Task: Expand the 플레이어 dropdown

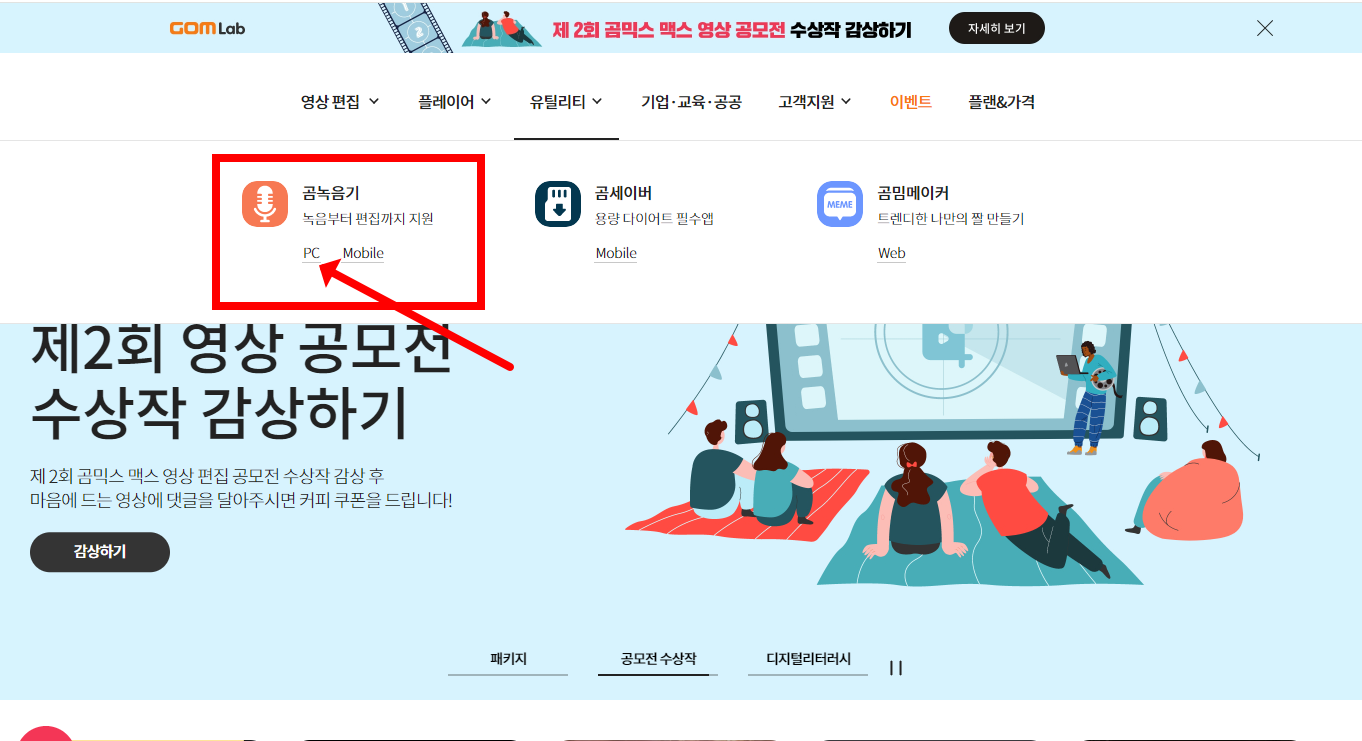Action: coord(453,101)
